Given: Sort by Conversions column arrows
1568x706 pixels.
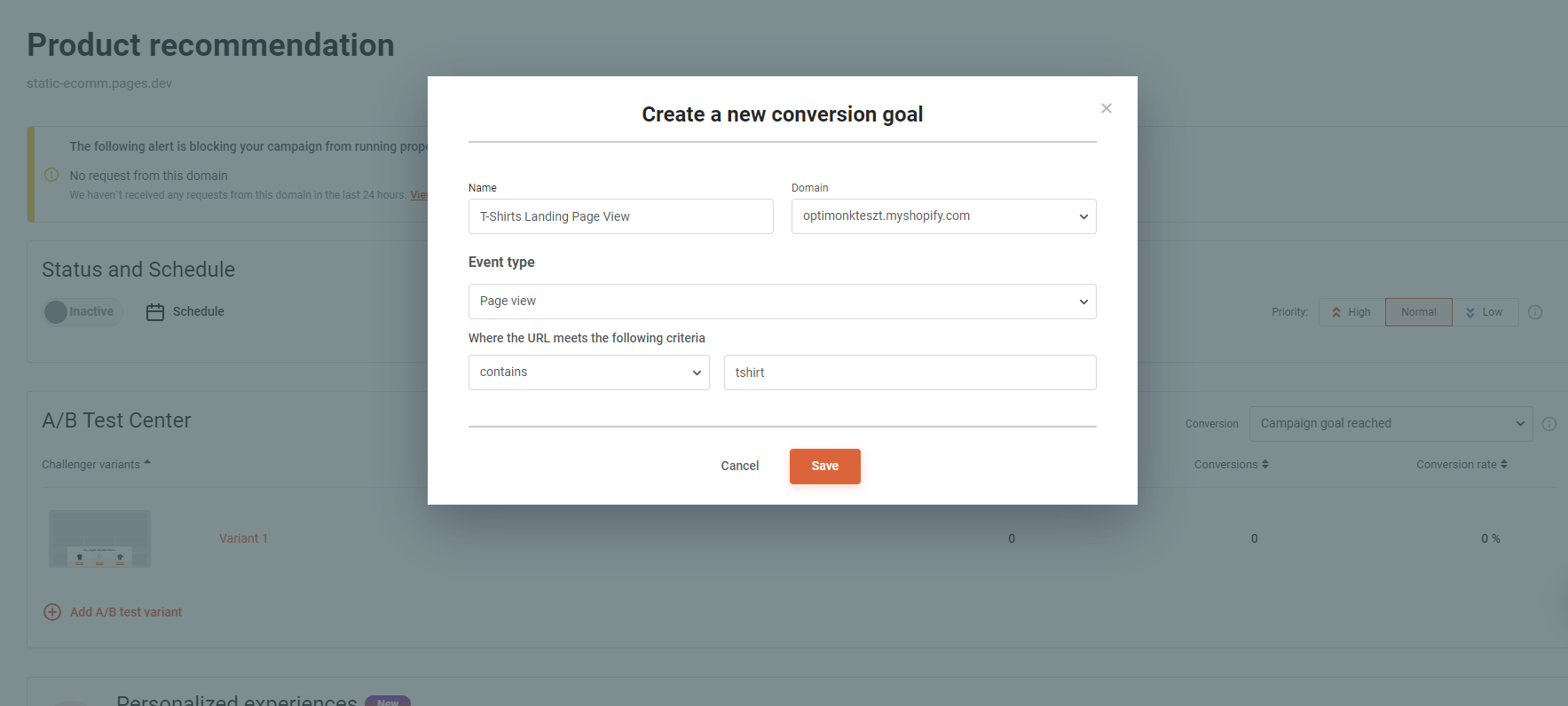Looking at the screenshot, I should tap(1265, 464).
